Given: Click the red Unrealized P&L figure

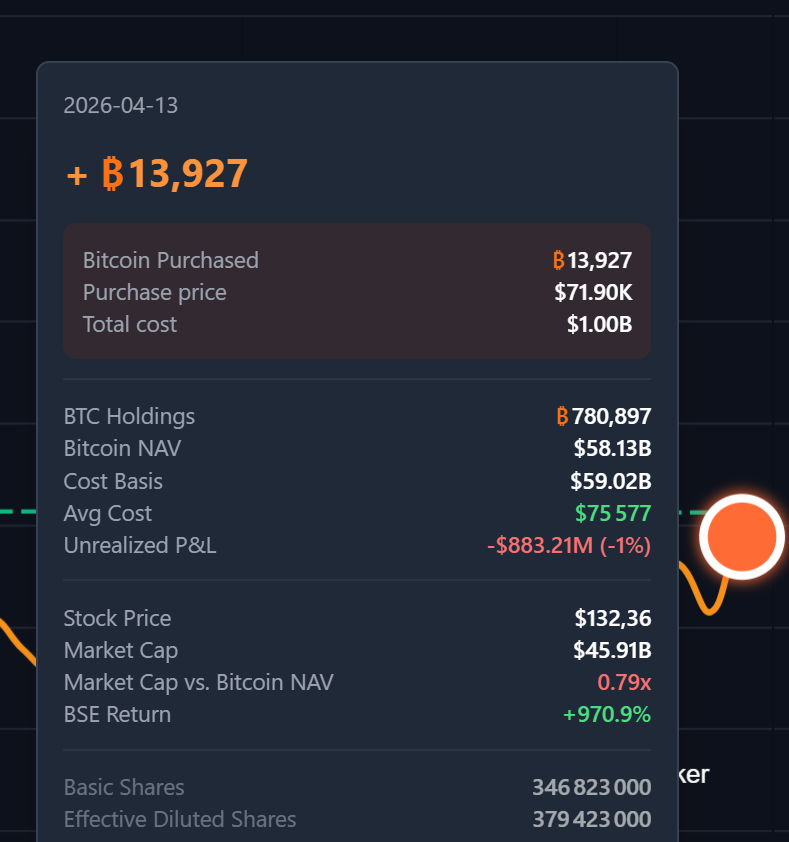Looking at the screenshot, I should pyautogui.click(x=568, y=546).
